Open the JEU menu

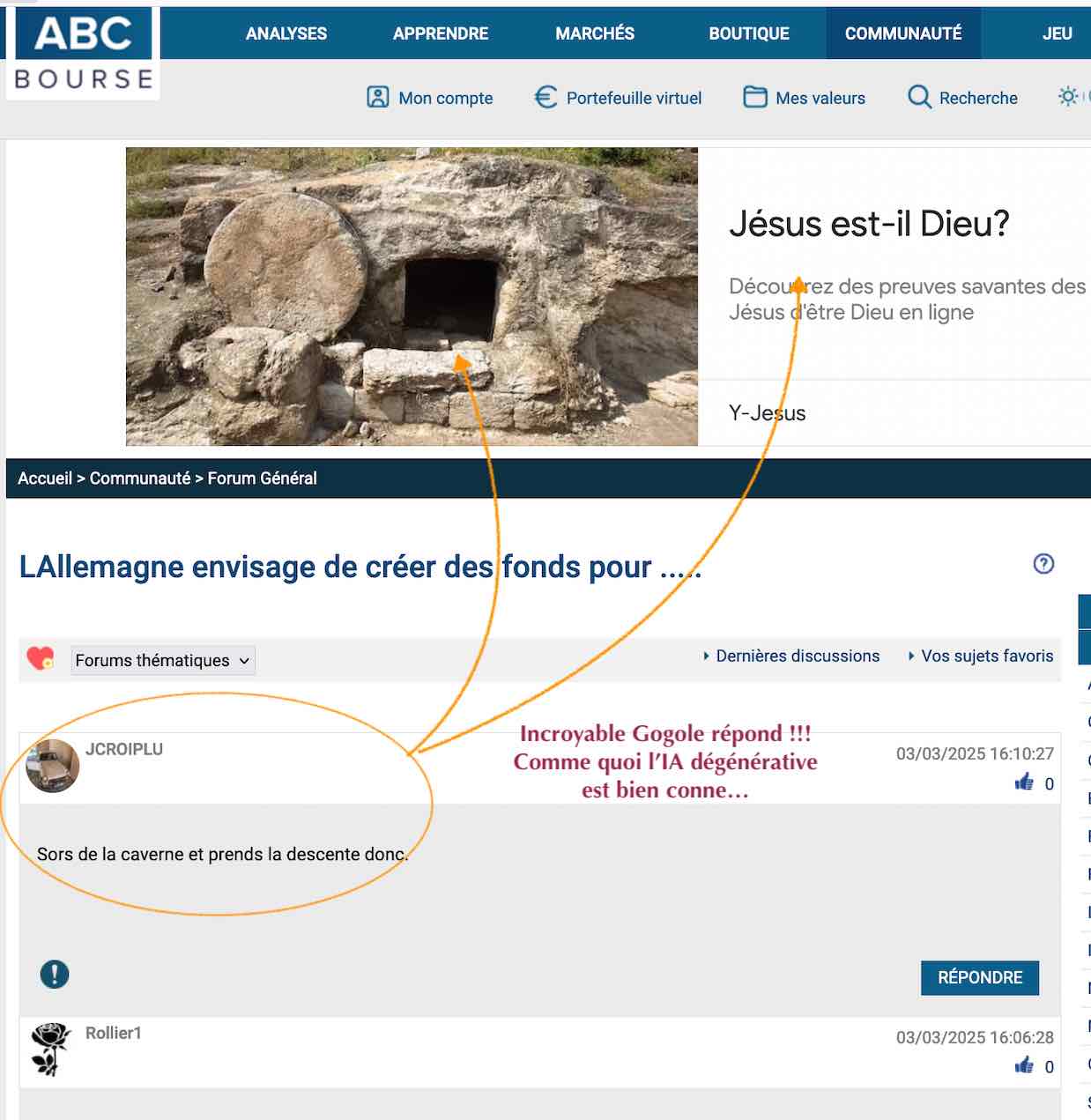point(1058,33)
